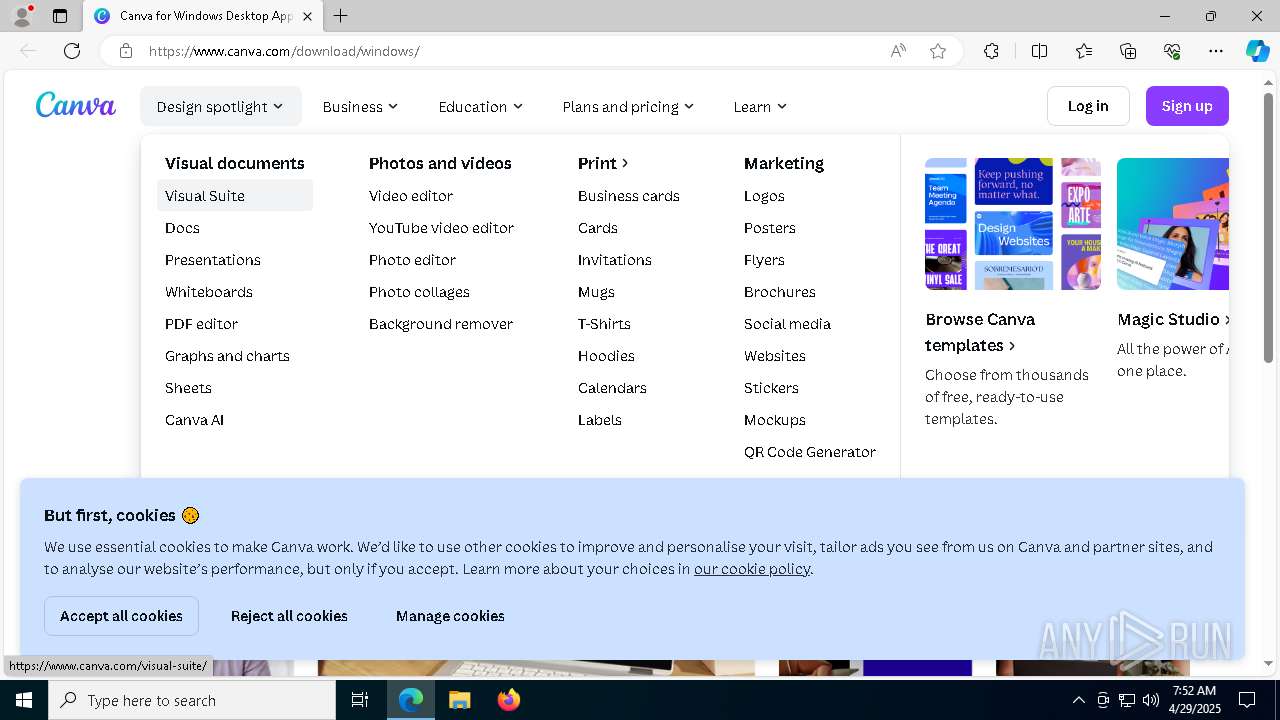Viewport: 1280px width, 720px height.
Task: Open Graphs and charts link
Action: click(x=227, y=356)
